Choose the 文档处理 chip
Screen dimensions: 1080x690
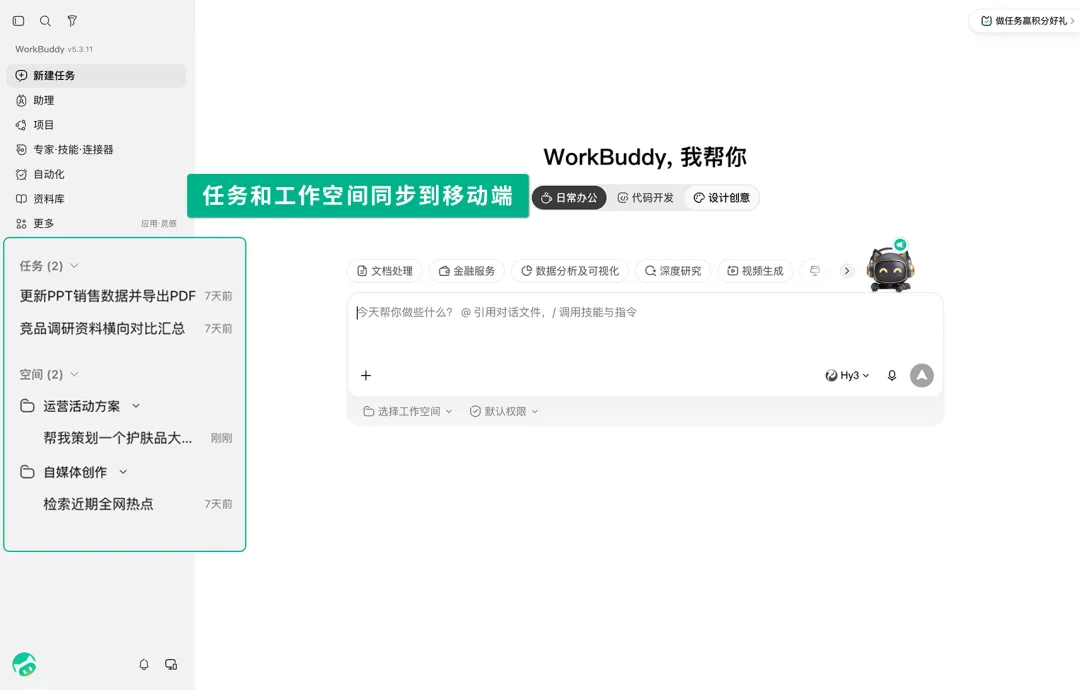pyautogui.click(x=385, y=271)
